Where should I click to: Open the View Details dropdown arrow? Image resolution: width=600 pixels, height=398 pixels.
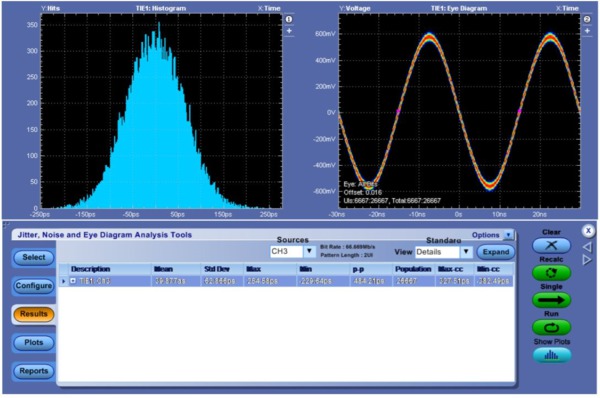(x=466, y=252)
